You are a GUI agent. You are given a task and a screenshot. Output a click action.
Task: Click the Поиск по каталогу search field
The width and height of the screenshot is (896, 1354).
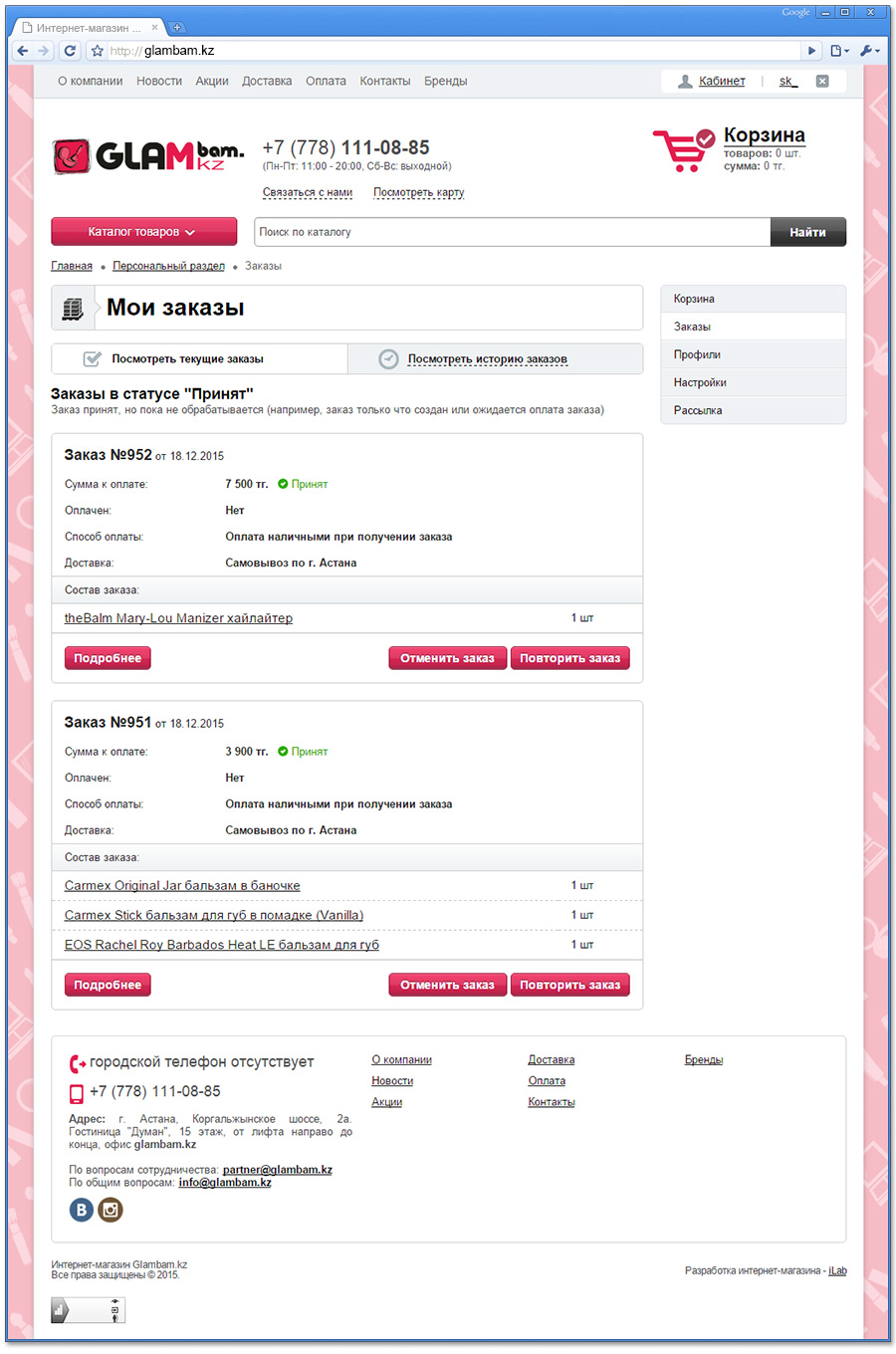512,232
